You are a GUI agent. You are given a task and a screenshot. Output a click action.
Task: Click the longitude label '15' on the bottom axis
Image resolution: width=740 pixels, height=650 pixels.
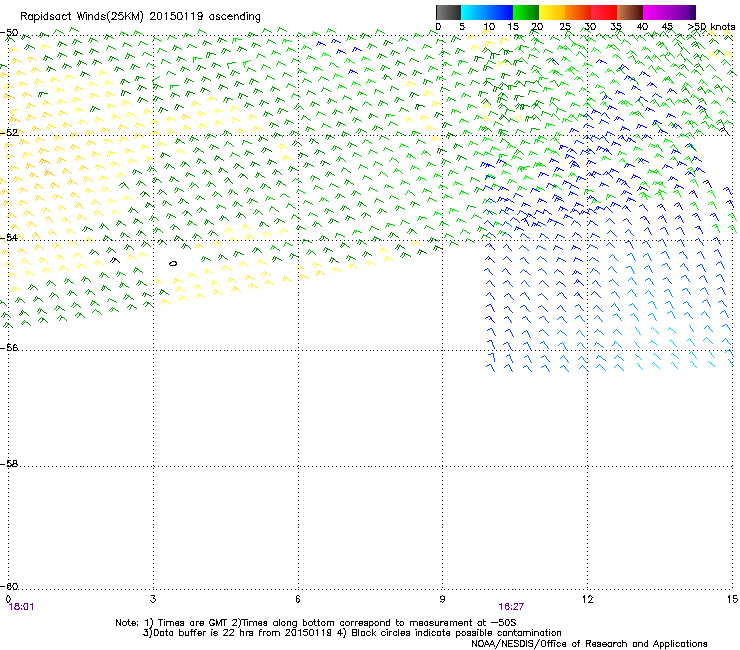coord(732,599)
